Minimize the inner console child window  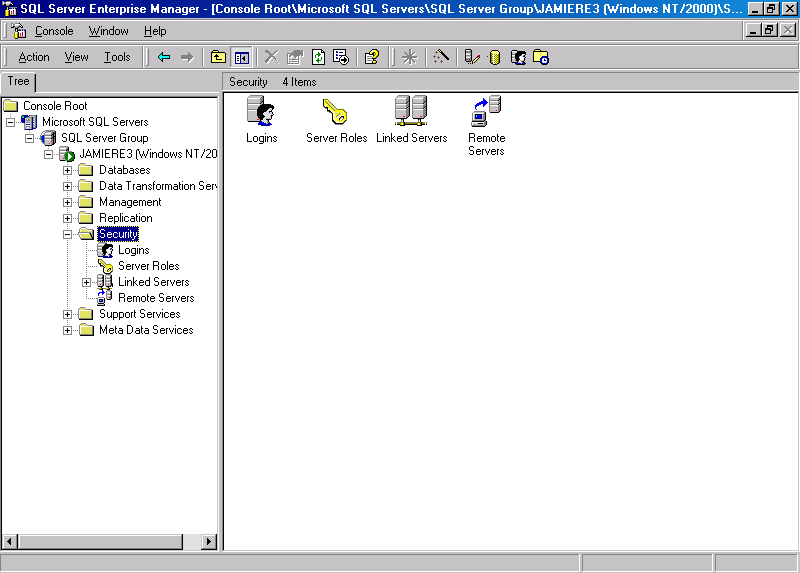(753, 31)
